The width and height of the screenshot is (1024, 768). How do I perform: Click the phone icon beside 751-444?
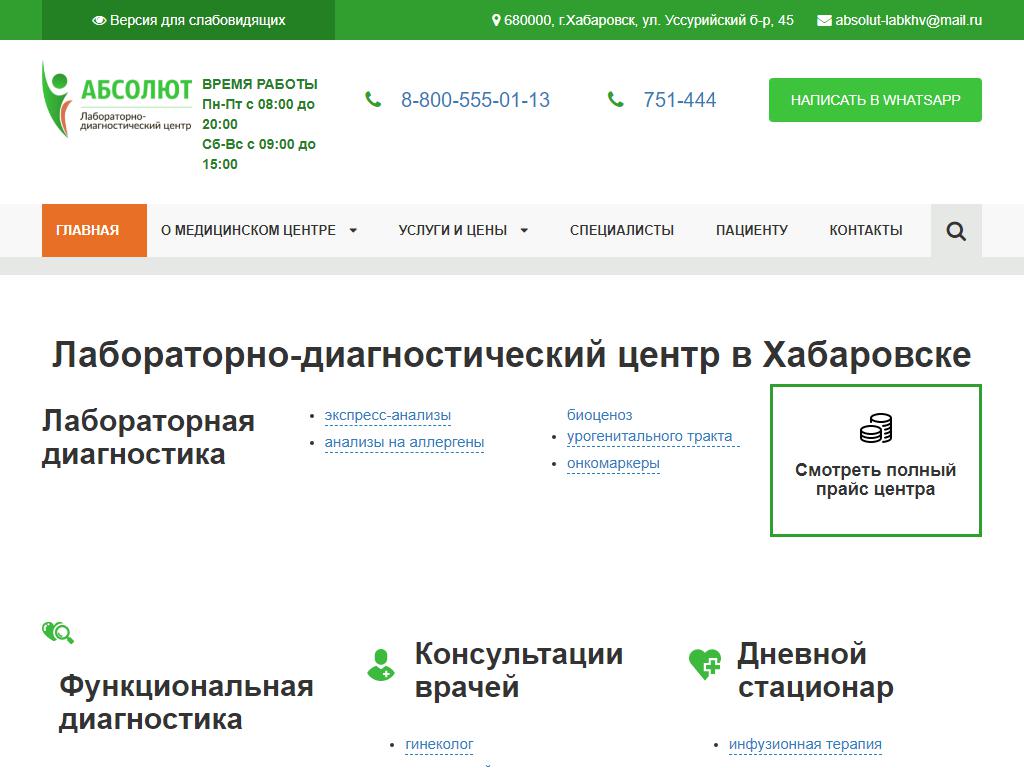[615, 100]
